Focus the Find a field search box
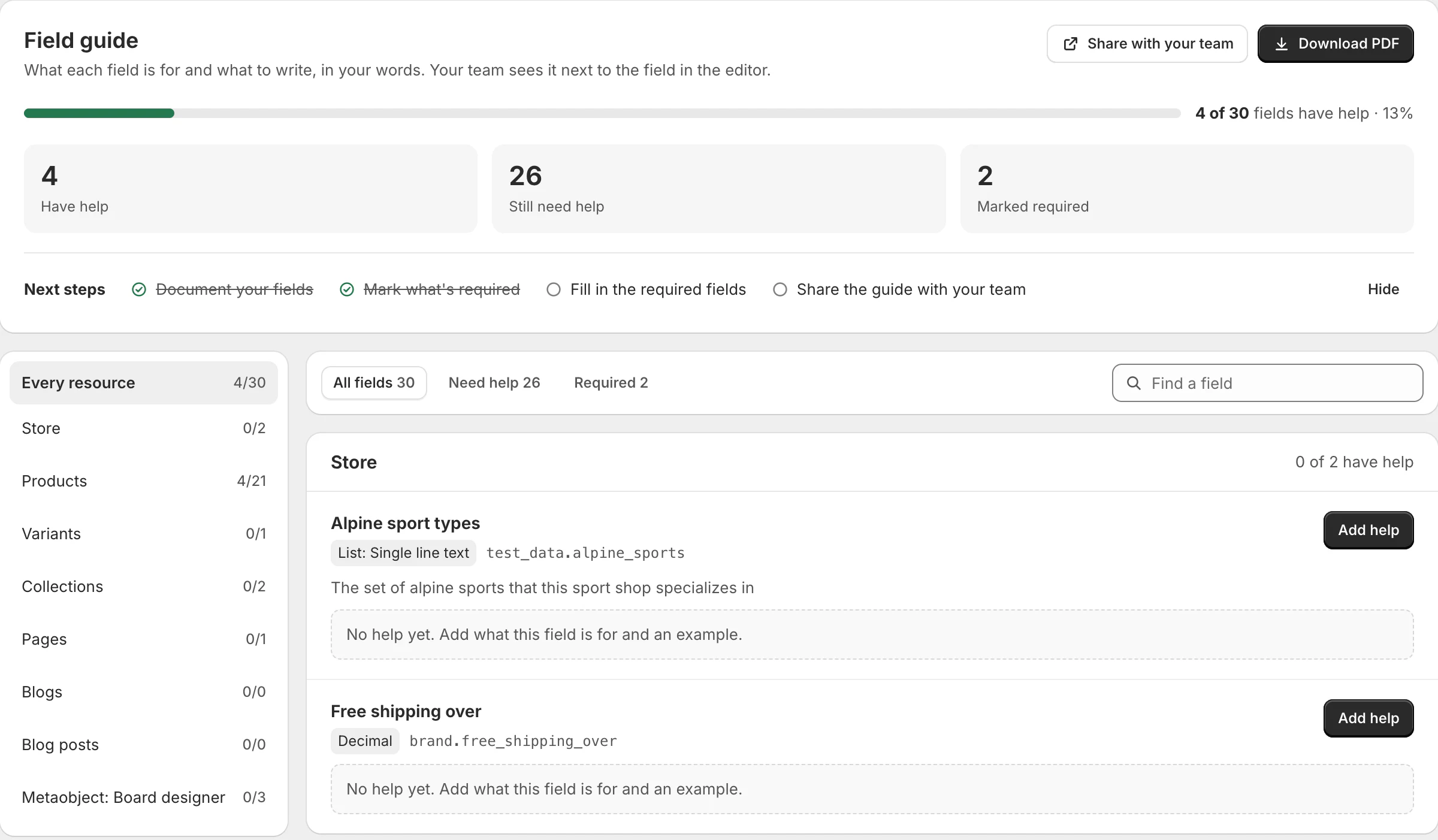 point(1267,383)
